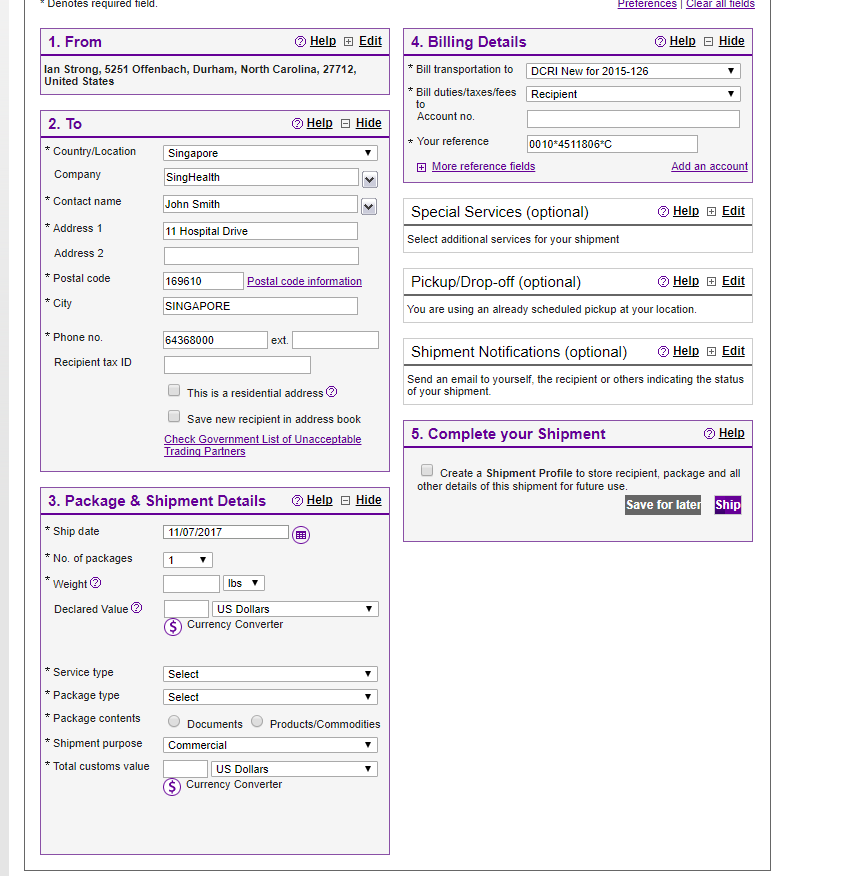Open Help icon for Special Services

(x=663, y=211)
